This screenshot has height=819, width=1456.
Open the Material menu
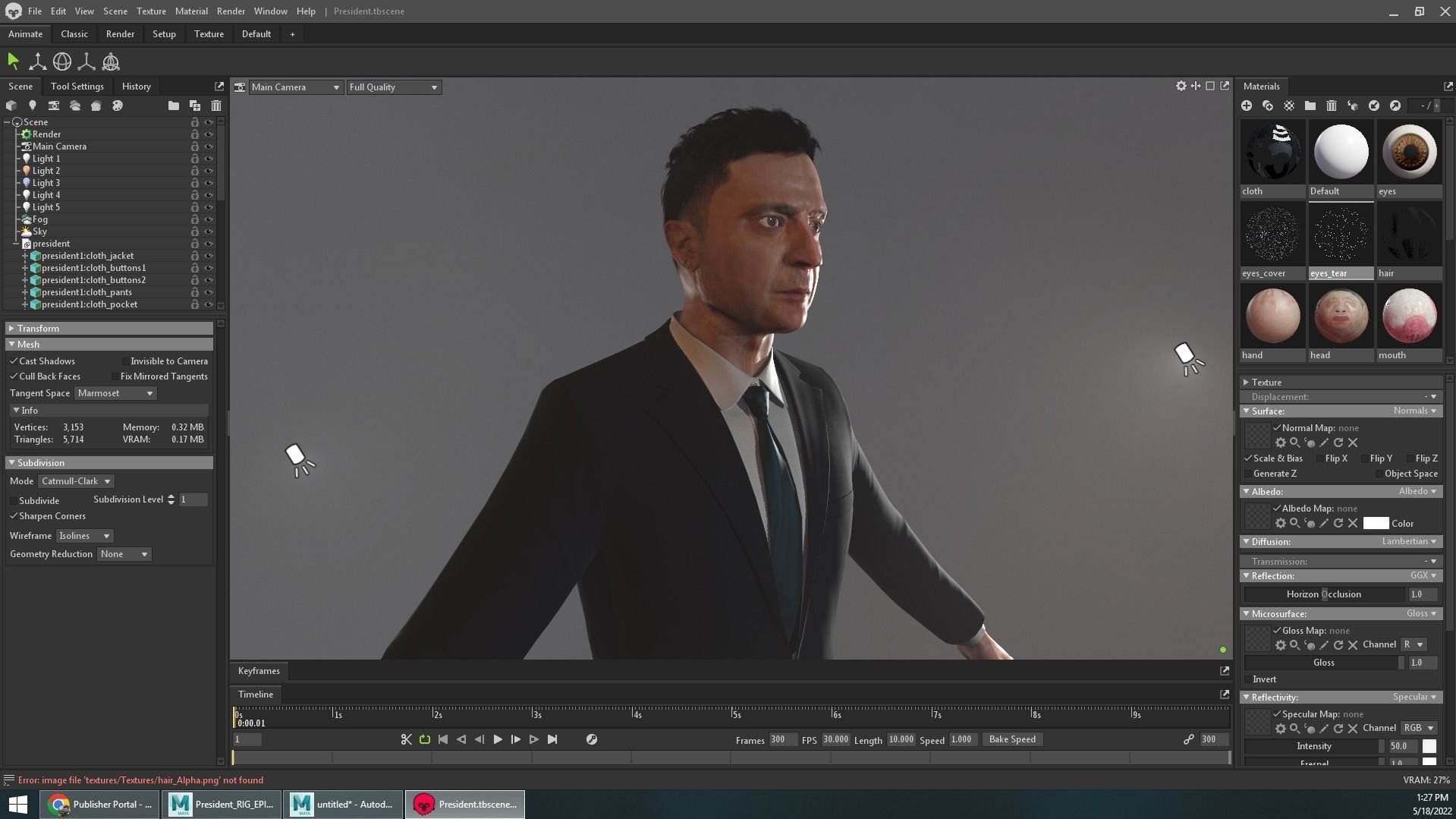pyautogui.click(x=191, y=11)
